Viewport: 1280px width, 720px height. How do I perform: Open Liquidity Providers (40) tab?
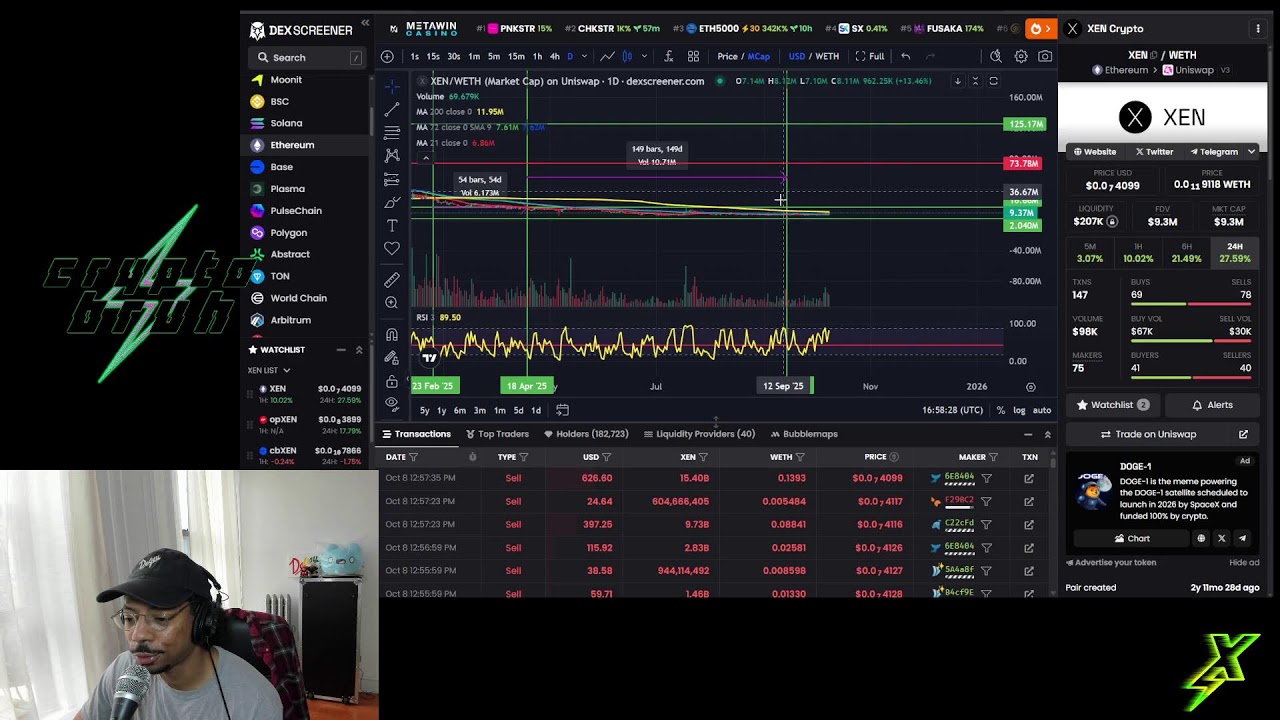700,434
